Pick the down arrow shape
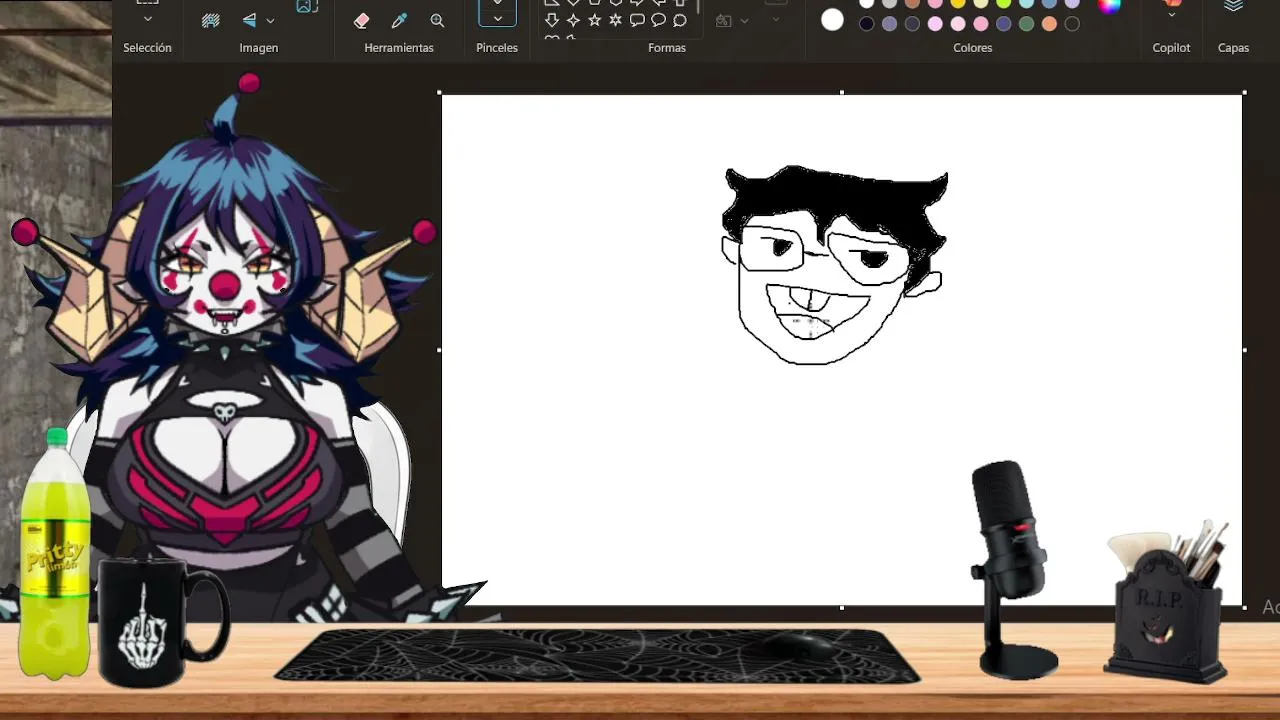The image size is (1280, 720). tap(551, 20)
